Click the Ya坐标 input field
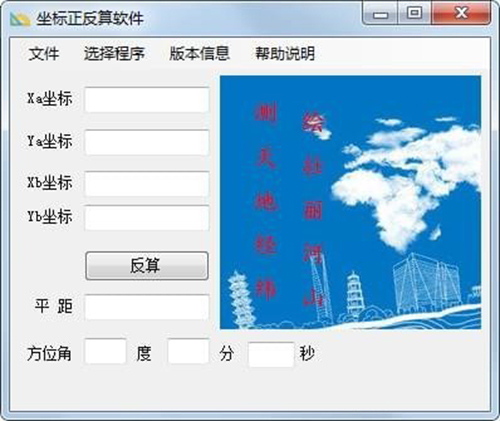The image size is (500, 421). [x=147, y=142]
